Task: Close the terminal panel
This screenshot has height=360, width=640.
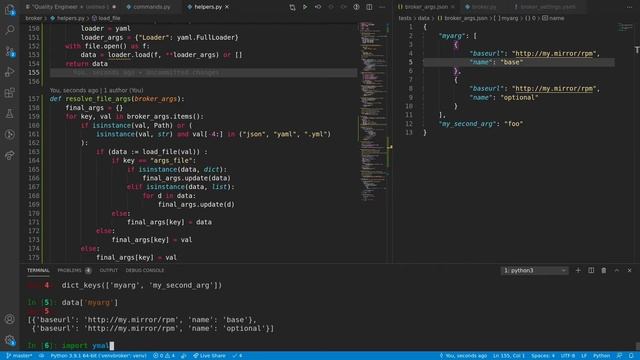Action: 629,270
